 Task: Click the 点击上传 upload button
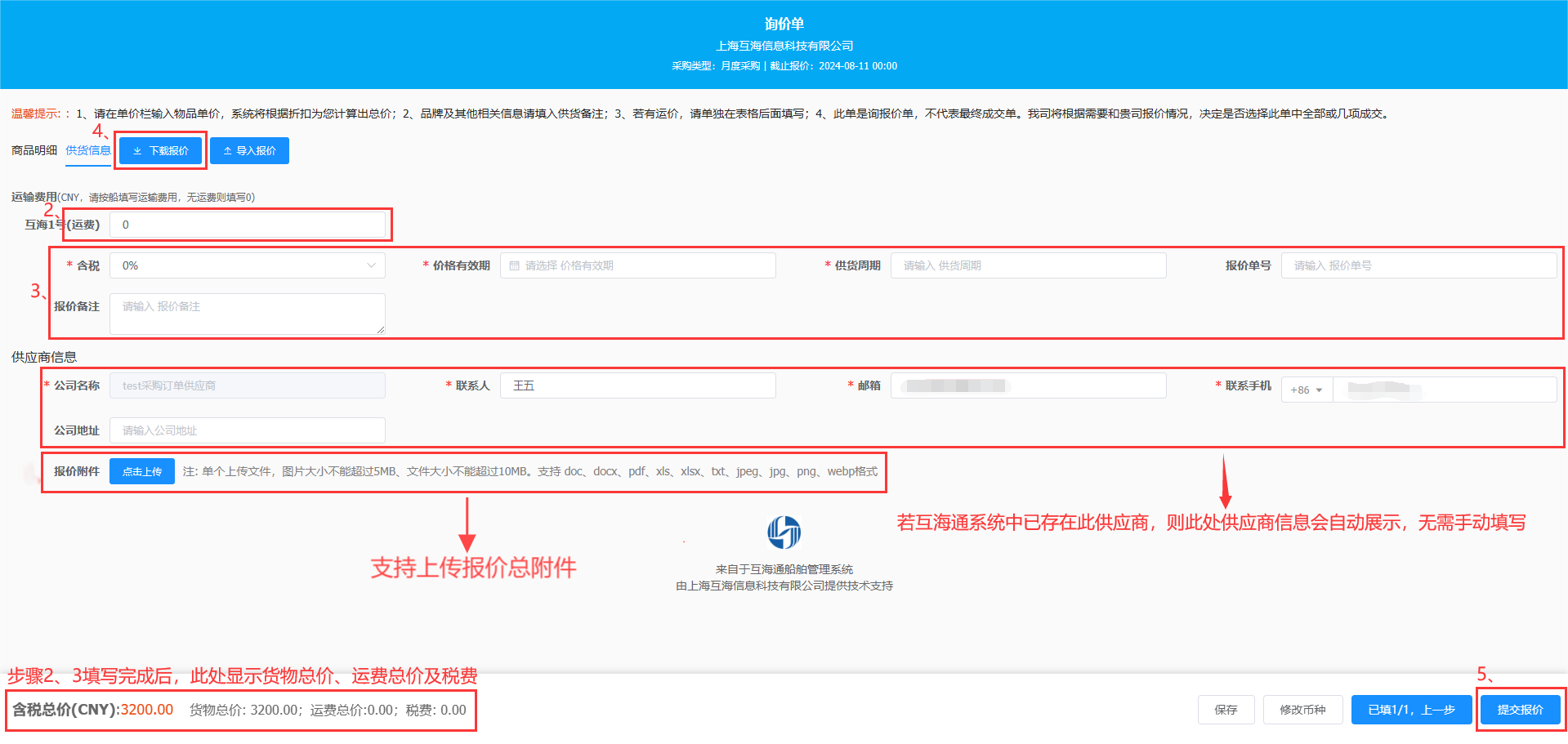[x=142, y=471]
